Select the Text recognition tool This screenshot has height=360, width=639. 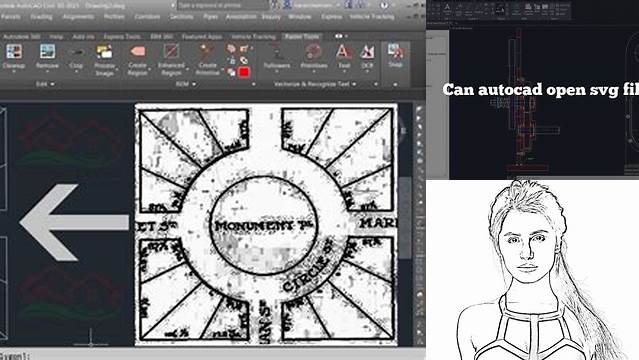(344, 57)
